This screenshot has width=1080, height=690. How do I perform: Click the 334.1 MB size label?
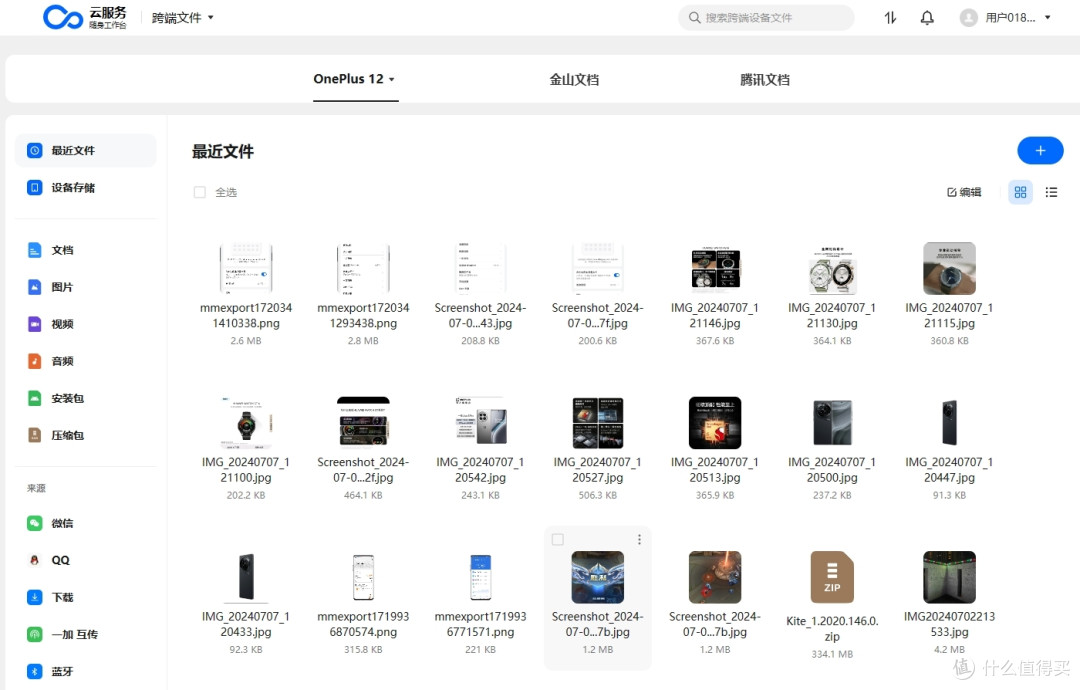[x=832, y=654]
